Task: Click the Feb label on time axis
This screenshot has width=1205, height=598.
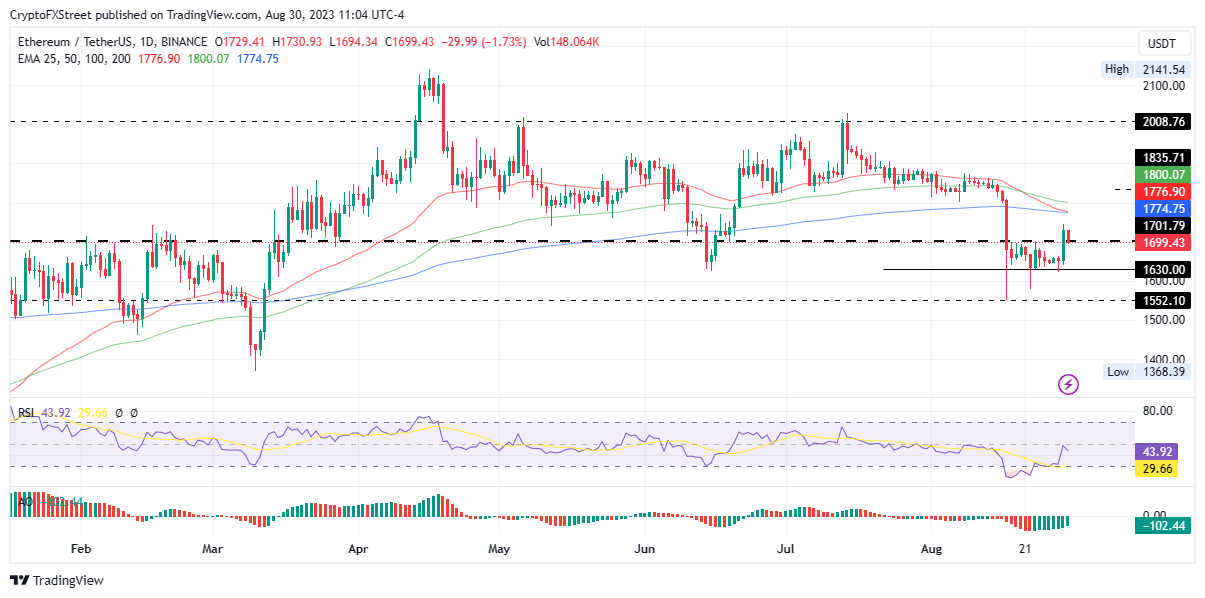Action: click(x=82, y=549)
